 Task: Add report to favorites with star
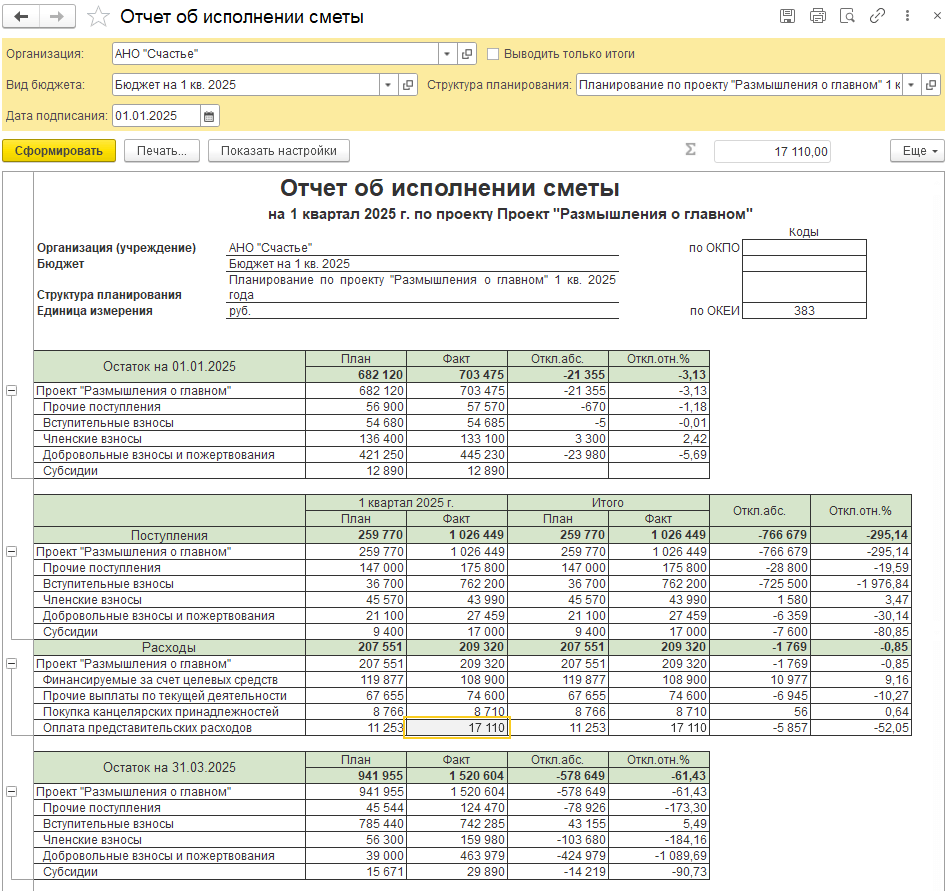[98, 17]
